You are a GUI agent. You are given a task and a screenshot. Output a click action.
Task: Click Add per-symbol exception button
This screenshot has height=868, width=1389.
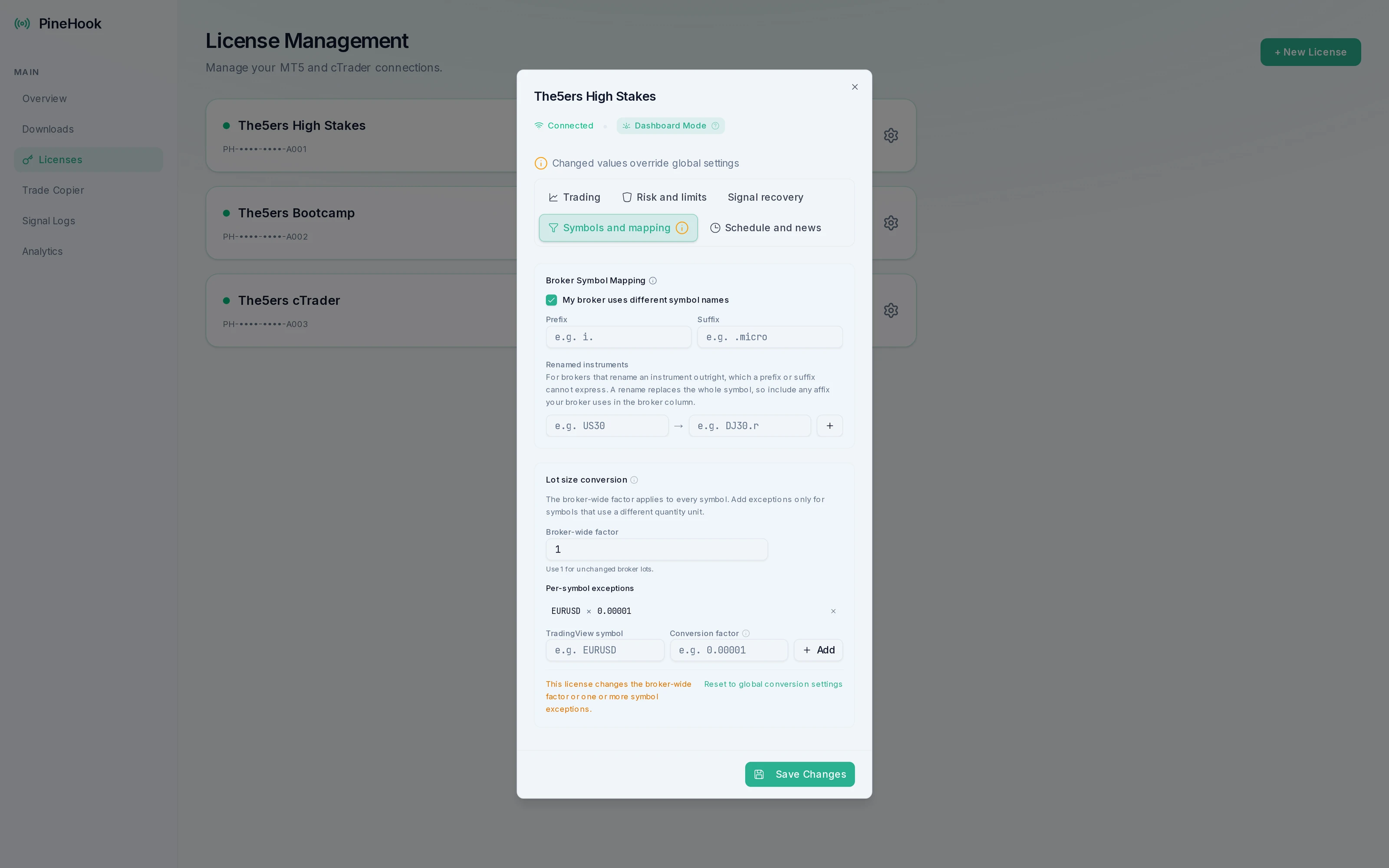[819, 651]
